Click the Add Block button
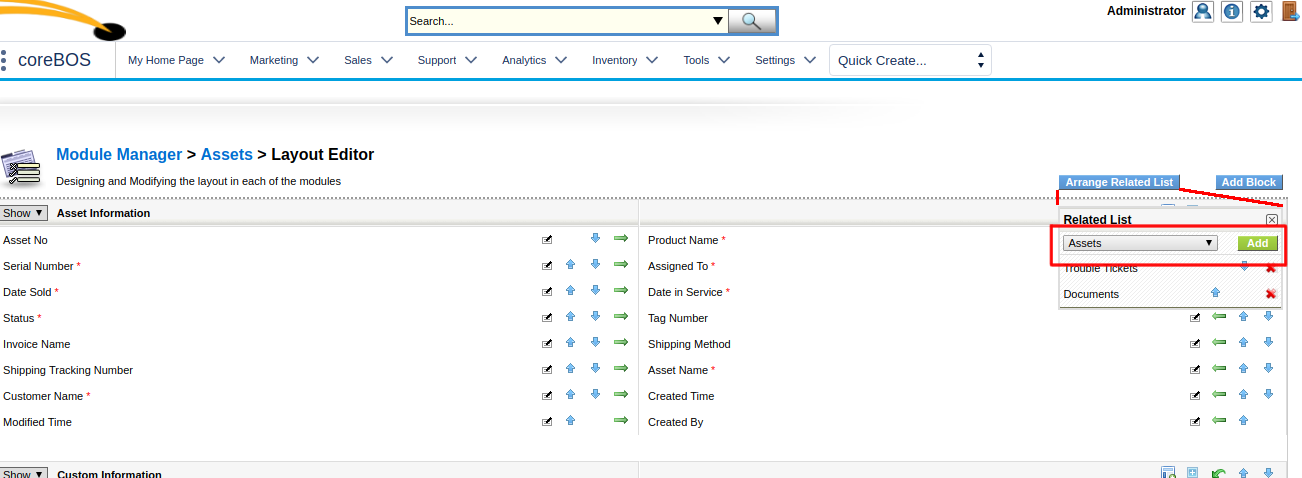This screenshot has width=1302, height=478. (1249, 182)
